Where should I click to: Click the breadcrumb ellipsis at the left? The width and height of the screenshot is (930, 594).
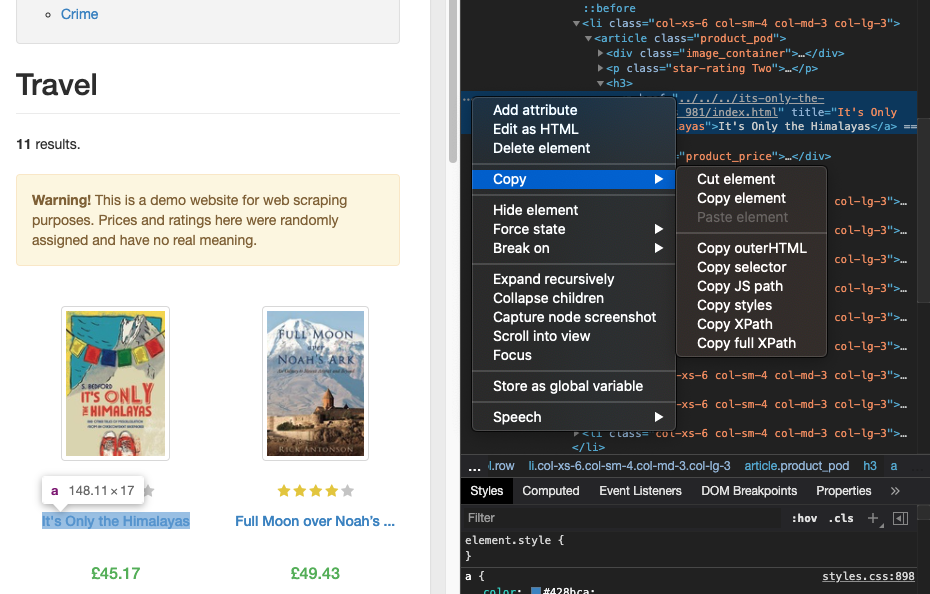tap(474, 466)
